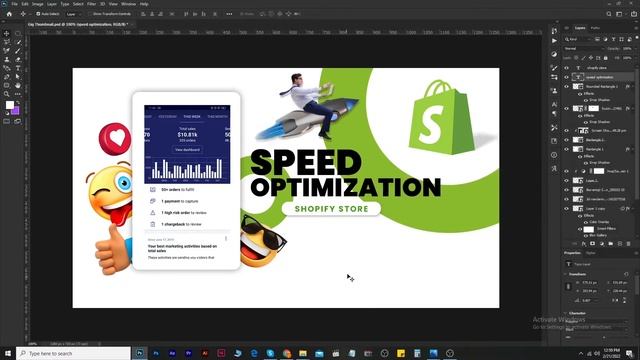Image resolution: width=640 pixels, height=360 pixels.
Task: Open the blend mode Normal dropdown
Action: tap(583, 49)
